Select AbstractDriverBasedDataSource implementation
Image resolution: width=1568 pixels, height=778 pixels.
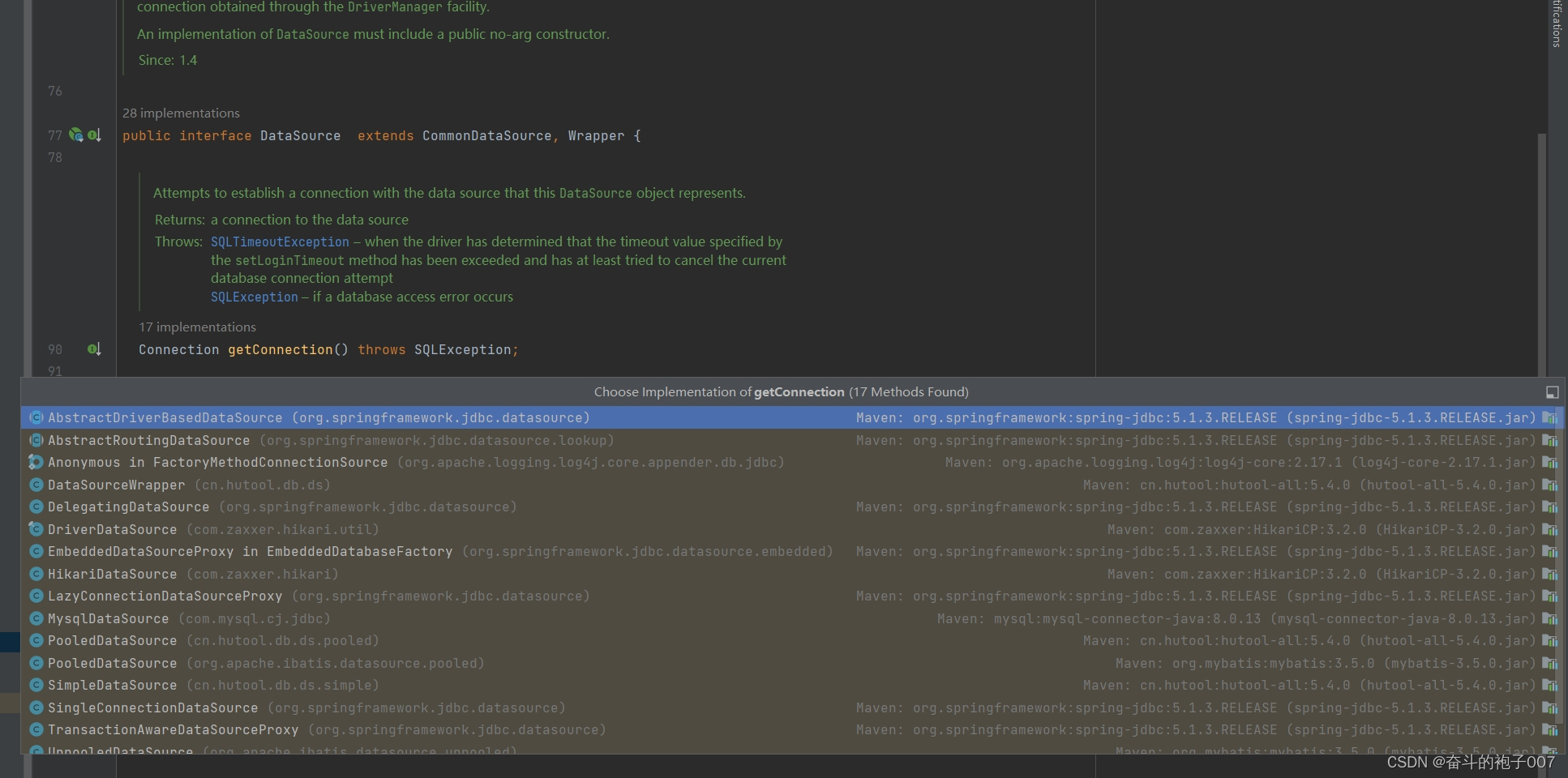[x=791, y=417]
